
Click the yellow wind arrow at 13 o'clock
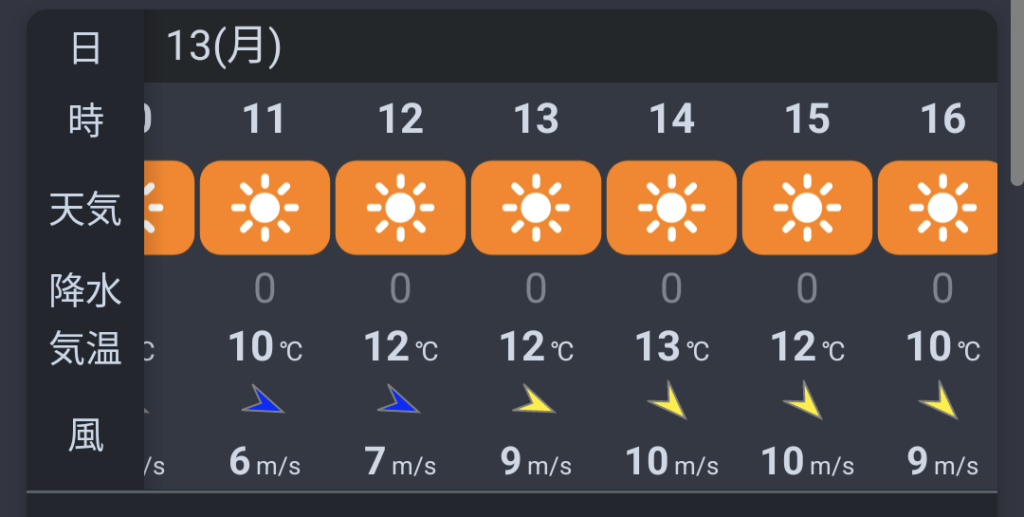(x=534, y=402)
